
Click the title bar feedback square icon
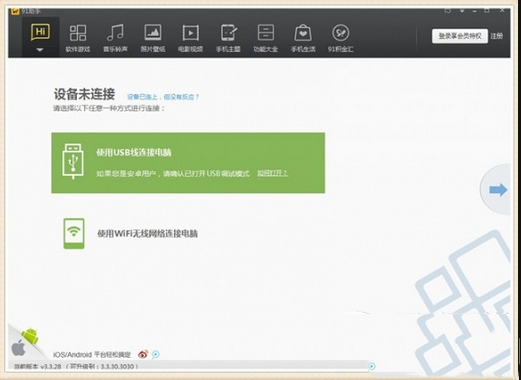(448, 11)
